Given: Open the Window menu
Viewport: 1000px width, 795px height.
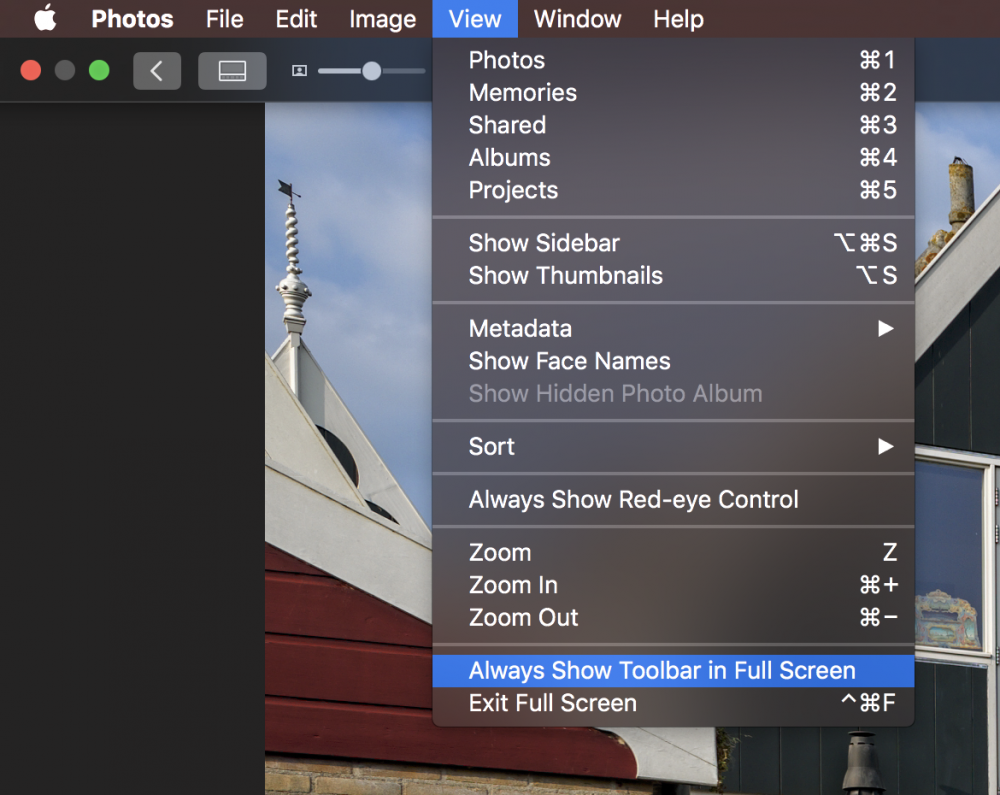Looking at the screenshot, I should [577, 19].
